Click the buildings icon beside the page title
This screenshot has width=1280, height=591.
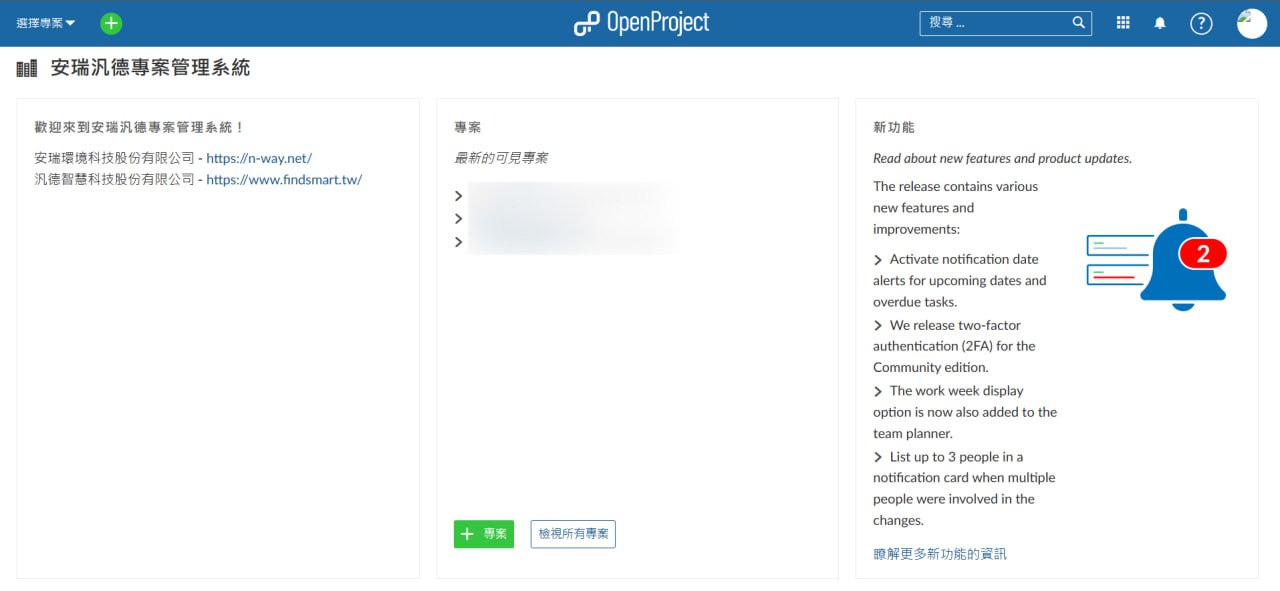[27, 69]
